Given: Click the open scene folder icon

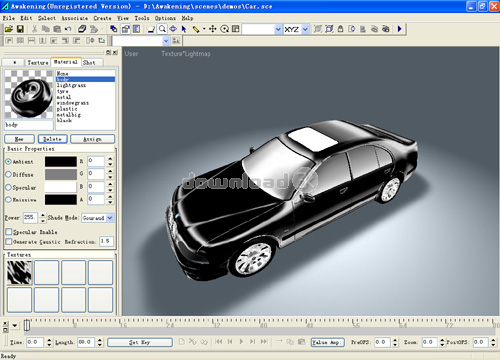Looking at the screenshot, I should pos(9,29).
